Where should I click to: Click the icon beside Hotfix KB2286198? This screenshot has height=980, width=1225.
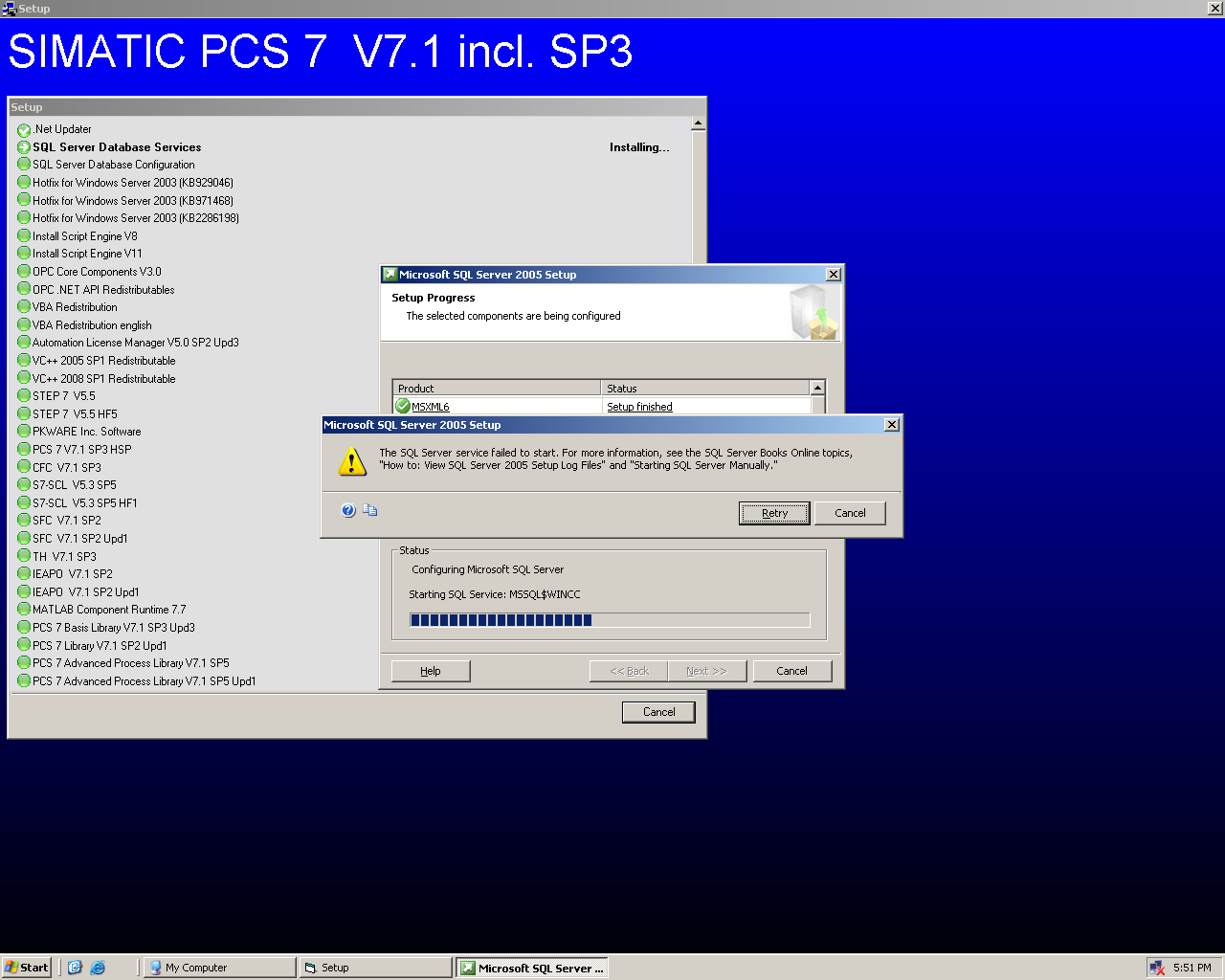(x=24, y=217)
